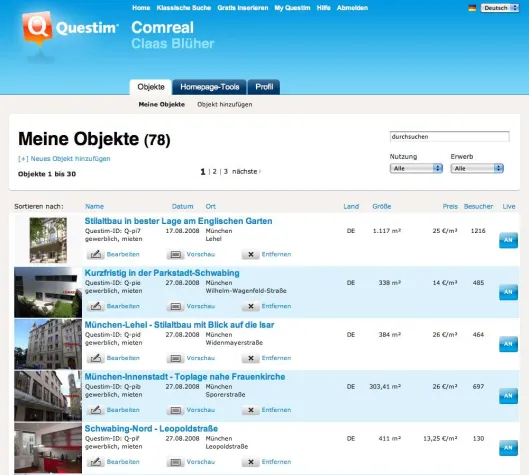Click Neues Objekt hinzufügen link
This screenshot has height=475, width=529.
click(x=64, y=159)
